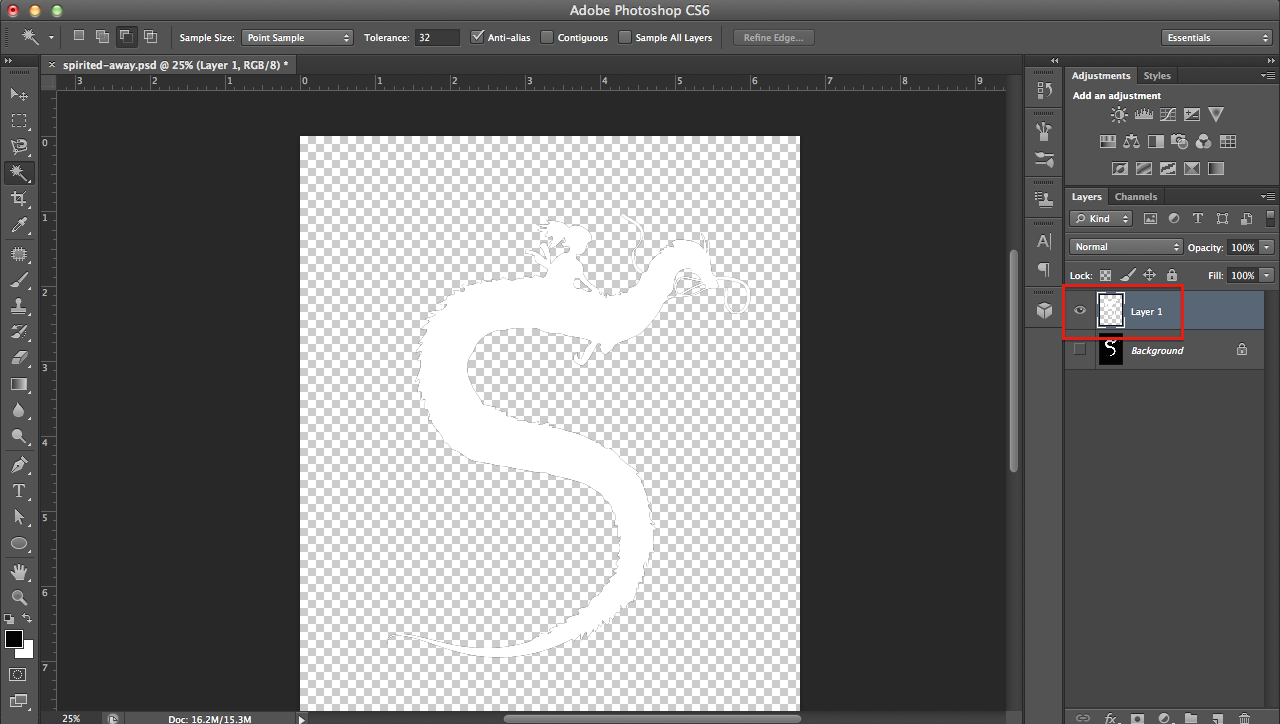This screenshot has height=724, width=1280.
Task: Toggle lock transparent pixels
Action: 1106,275
